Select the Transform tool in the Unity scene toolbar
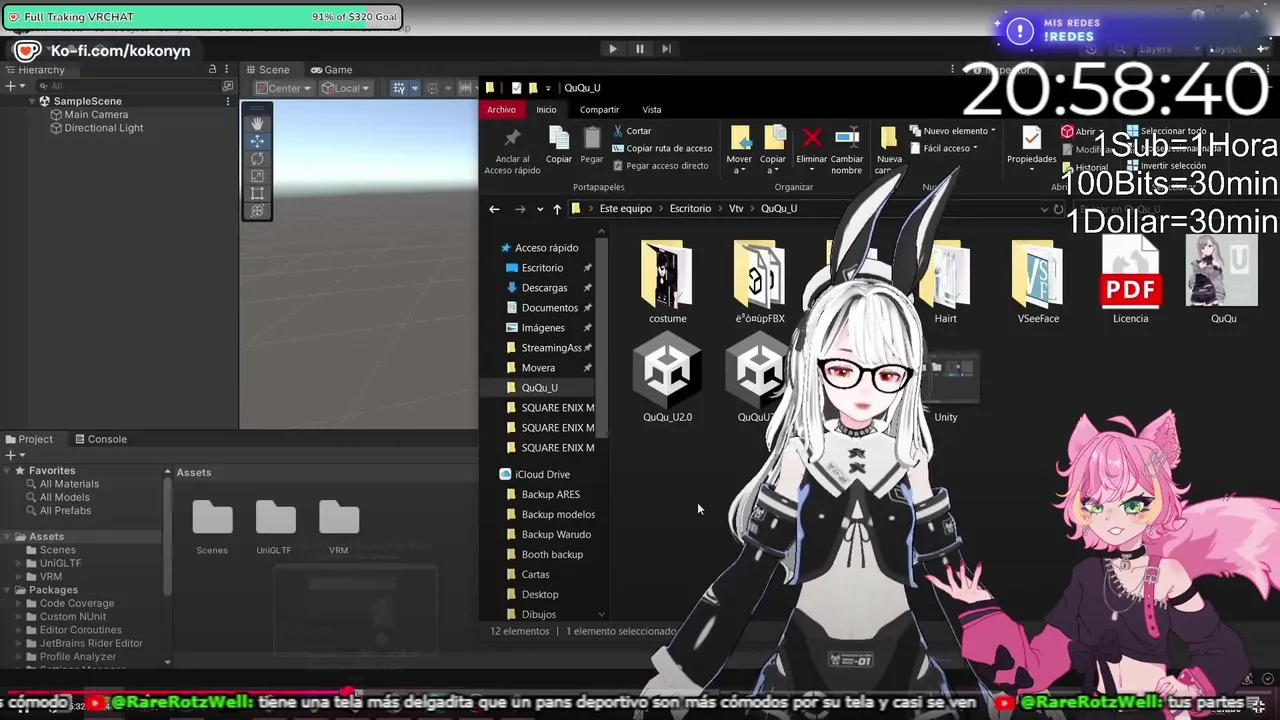1280x720 pixels. [257, 210]
